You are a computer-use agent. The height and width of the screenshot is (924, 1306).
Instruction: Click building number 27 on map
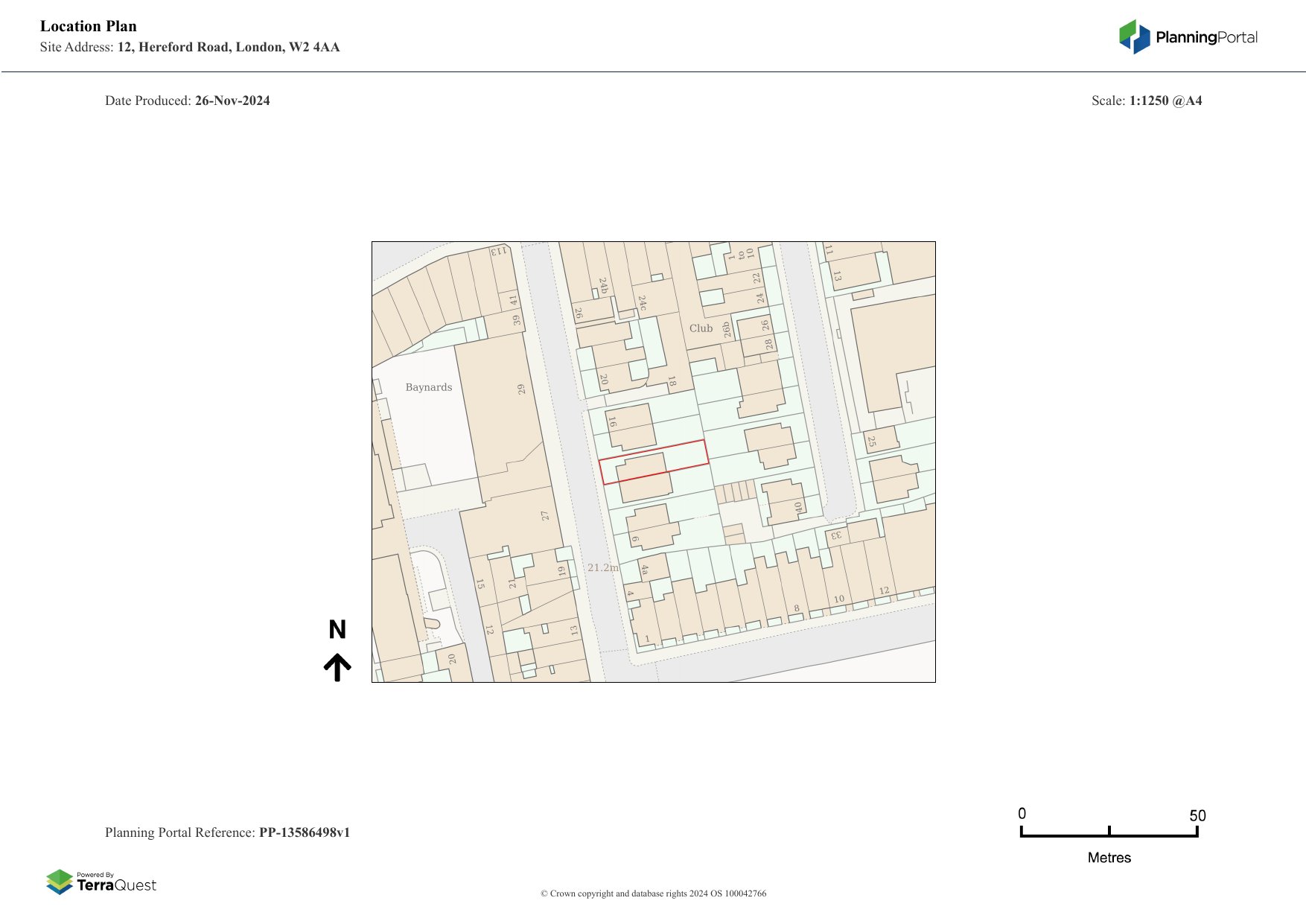click(x=545, y=515)
